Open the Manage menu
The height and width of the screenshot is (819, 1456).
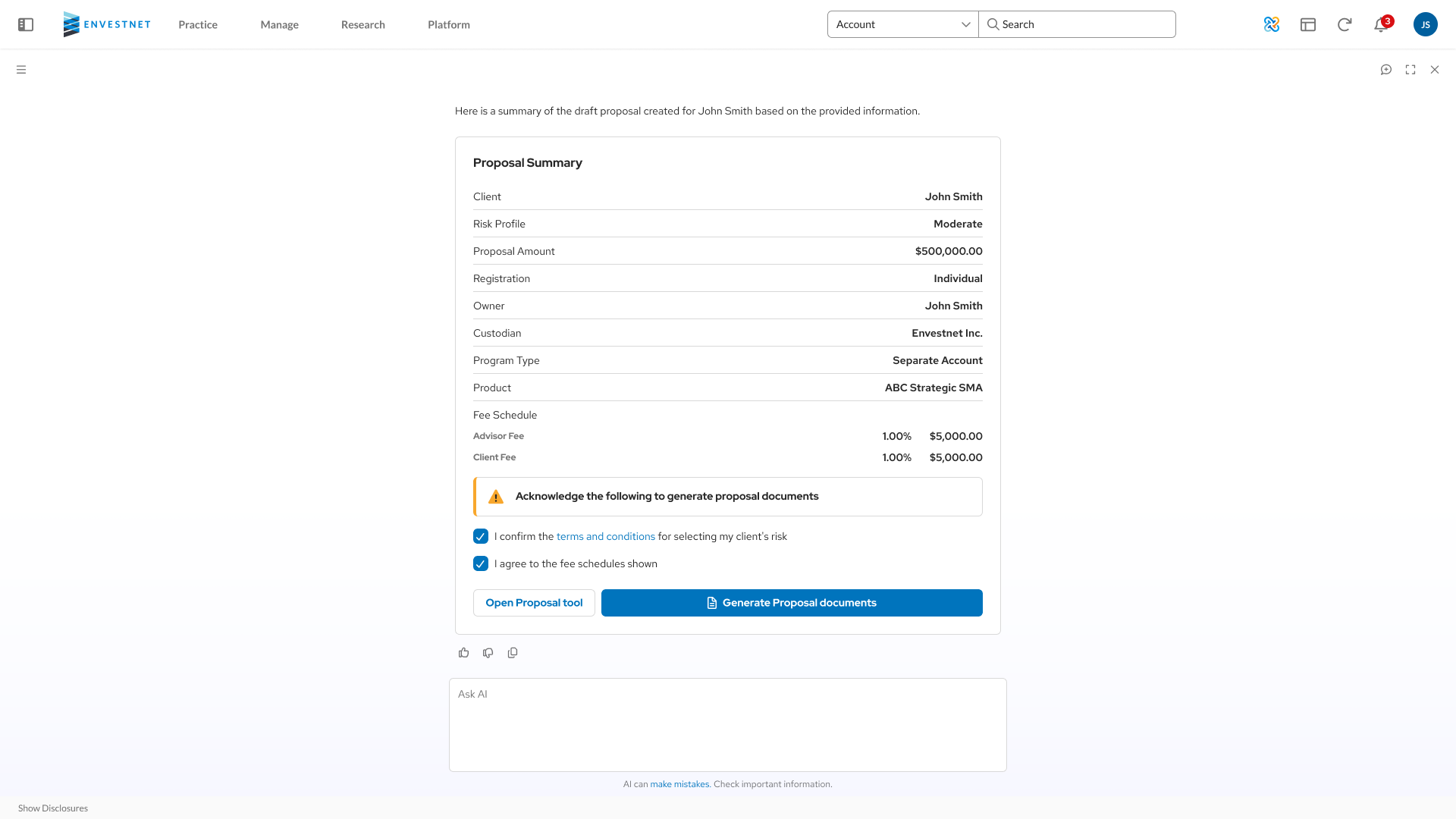point(280,24)
